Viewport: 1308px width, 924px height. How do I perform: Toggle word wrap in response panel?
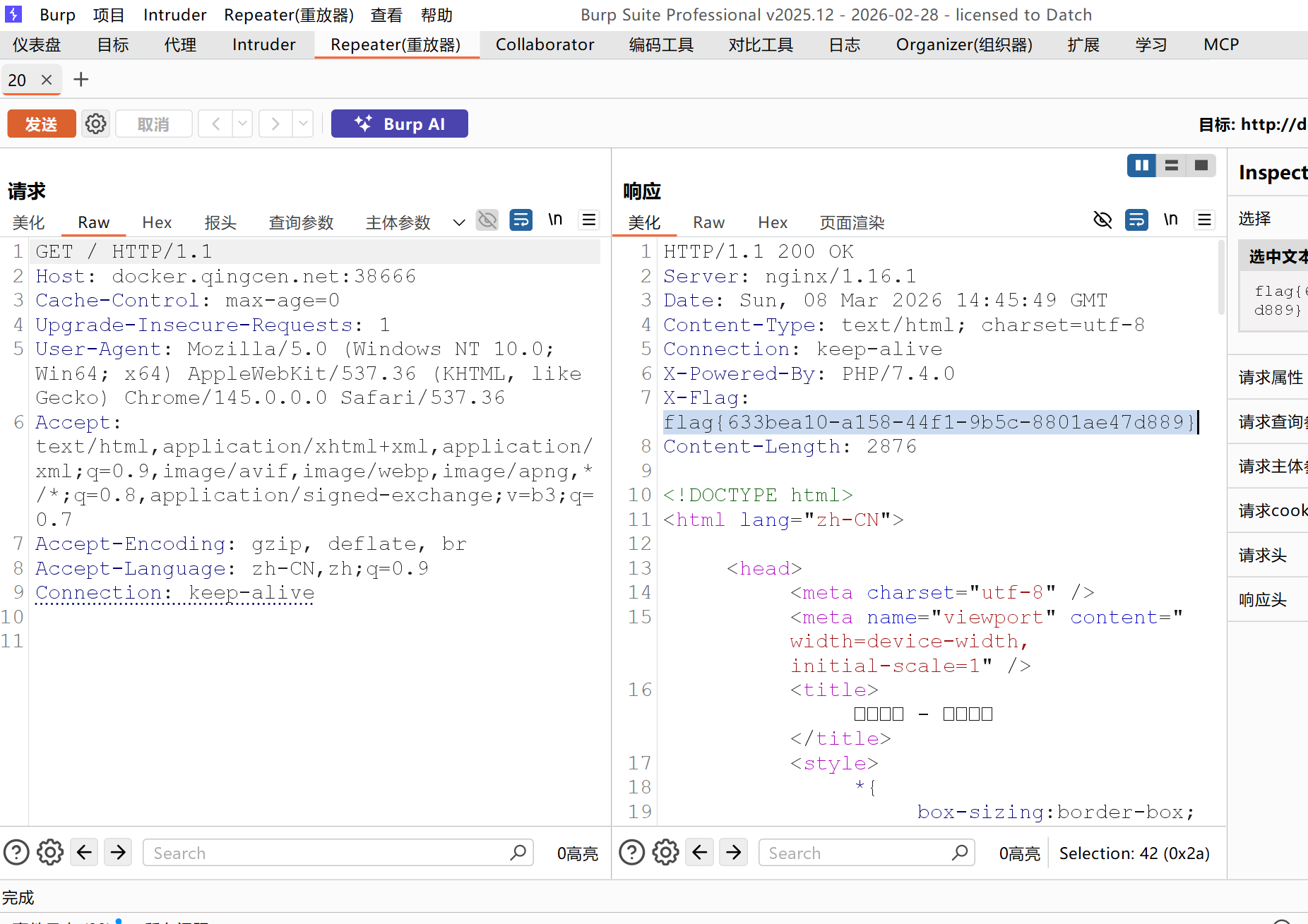(x=1136, y=220)
